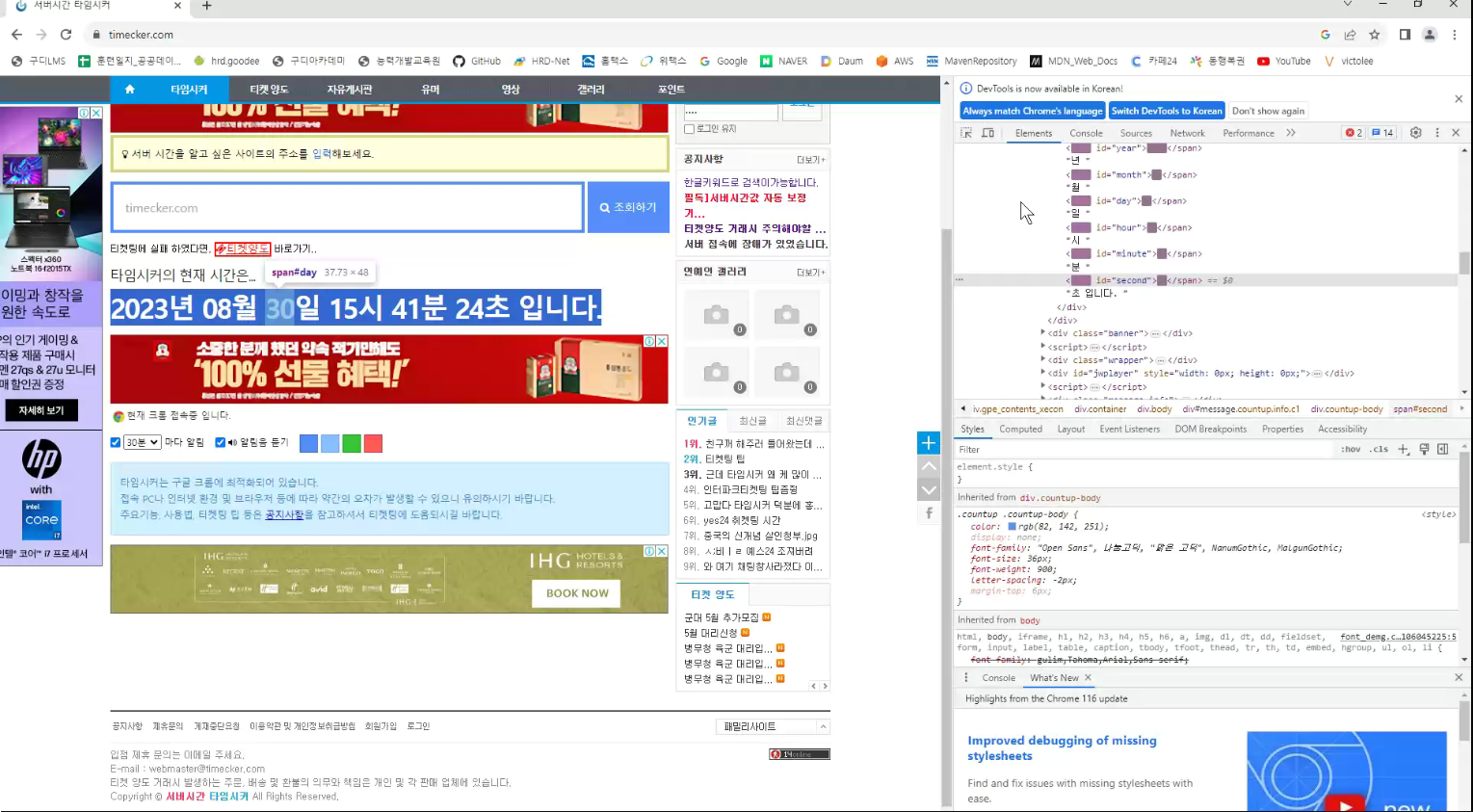Click the magnifier 조회하기 search button
Image resolution: width=1473 pixels, height=812 pixels.
pyautogui.click(x=628, y=207)
